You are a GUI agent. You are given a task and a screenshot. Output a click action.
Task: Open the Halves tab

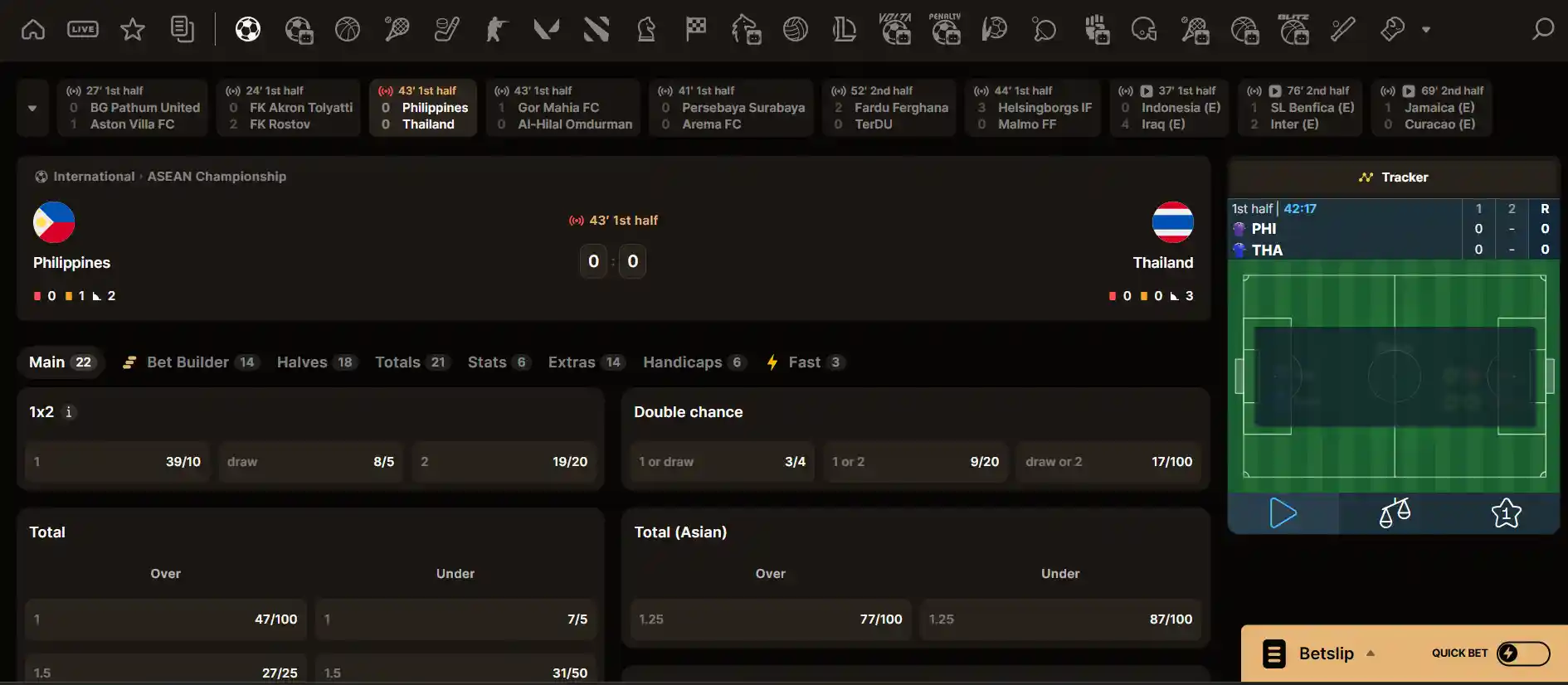click(316, 362)
